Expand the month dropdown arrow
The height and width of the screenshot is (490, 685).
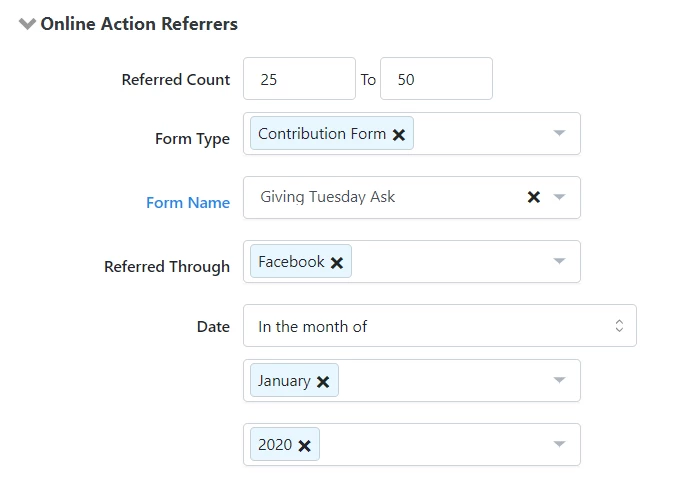(559, 381)
